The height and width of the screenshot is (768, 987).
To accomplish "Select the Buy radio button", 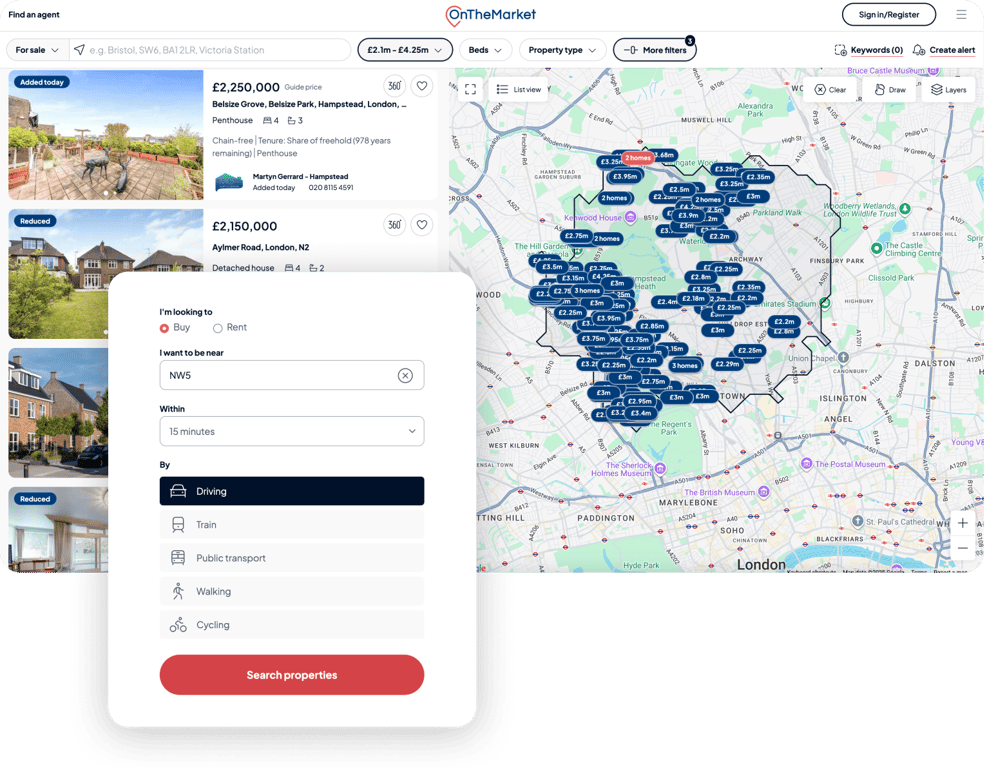I will [x=164, y=327].
